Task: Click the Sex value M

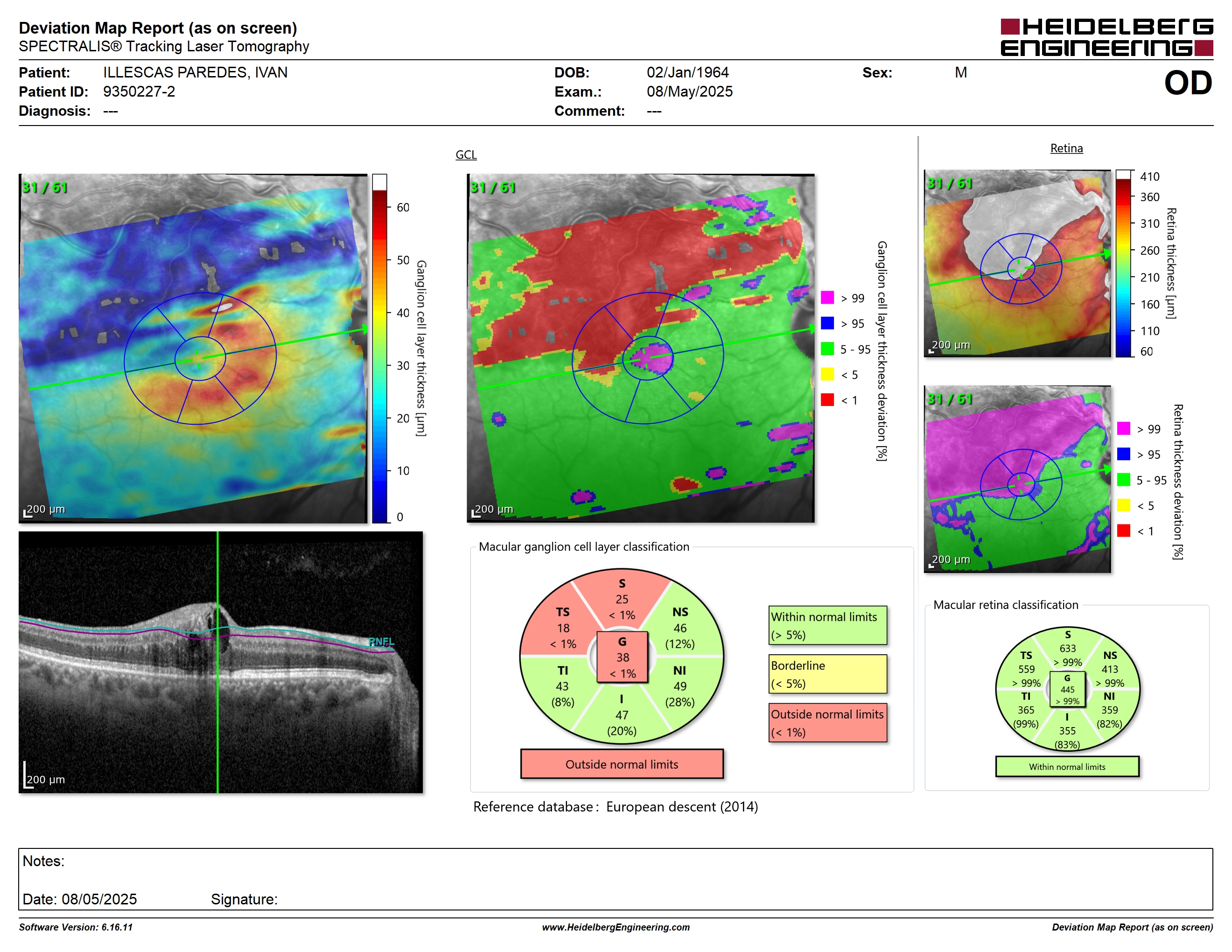Action: point(961,73)
